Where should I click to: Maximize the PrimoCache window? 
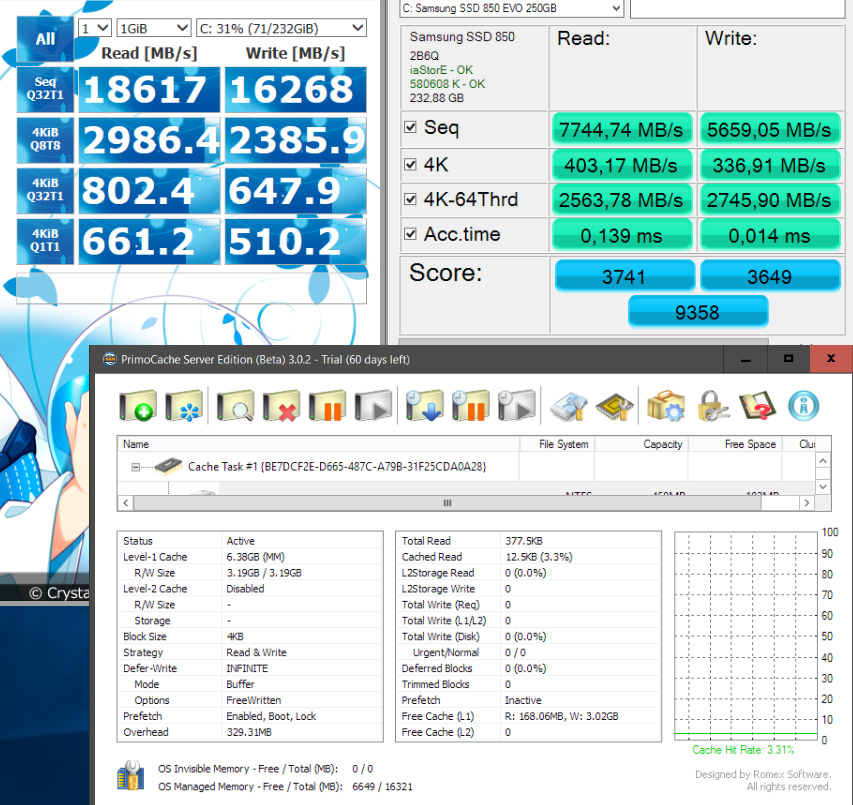click(x=788, y=359)
